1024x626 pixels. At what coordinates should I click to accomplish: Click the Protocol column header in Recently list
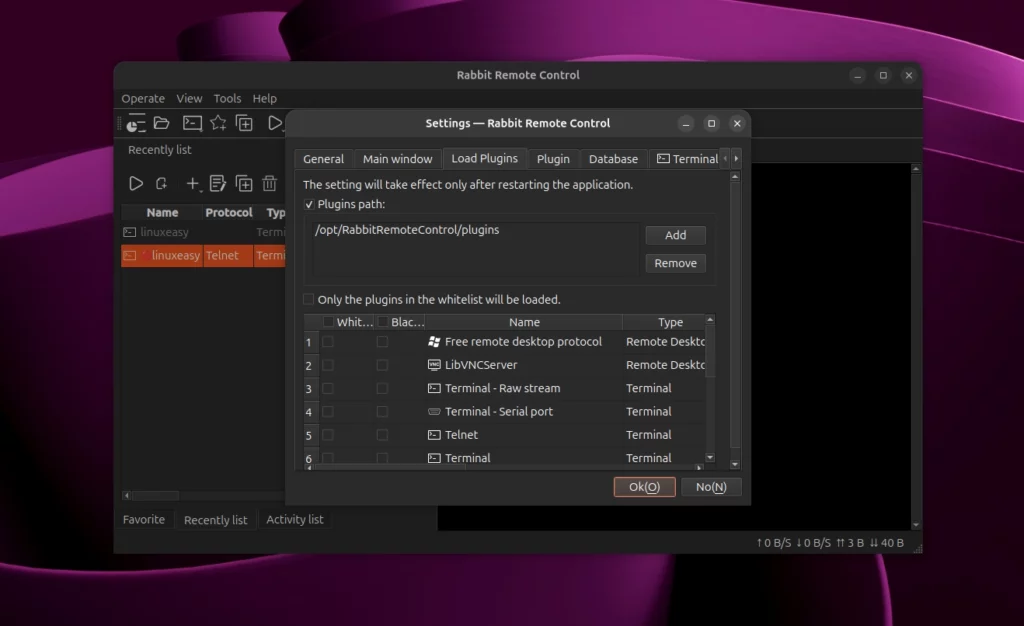point(229,213)
